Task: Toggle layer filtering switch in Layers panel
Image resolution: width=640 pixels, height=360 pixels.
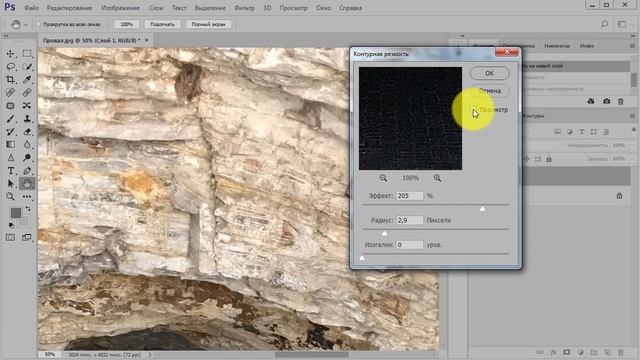Action: coord(634,130)
